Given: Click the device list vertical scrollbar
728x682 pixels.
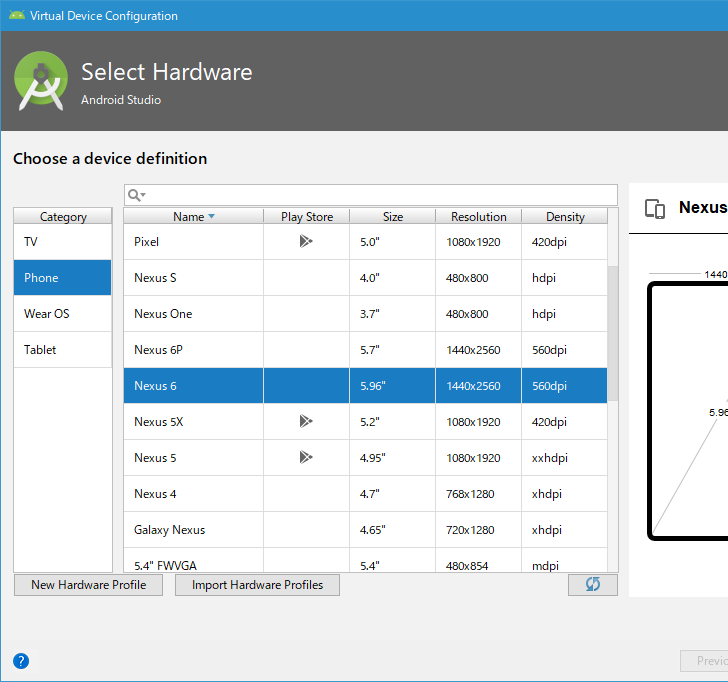Looking at the screenshot, I should 613,333.
